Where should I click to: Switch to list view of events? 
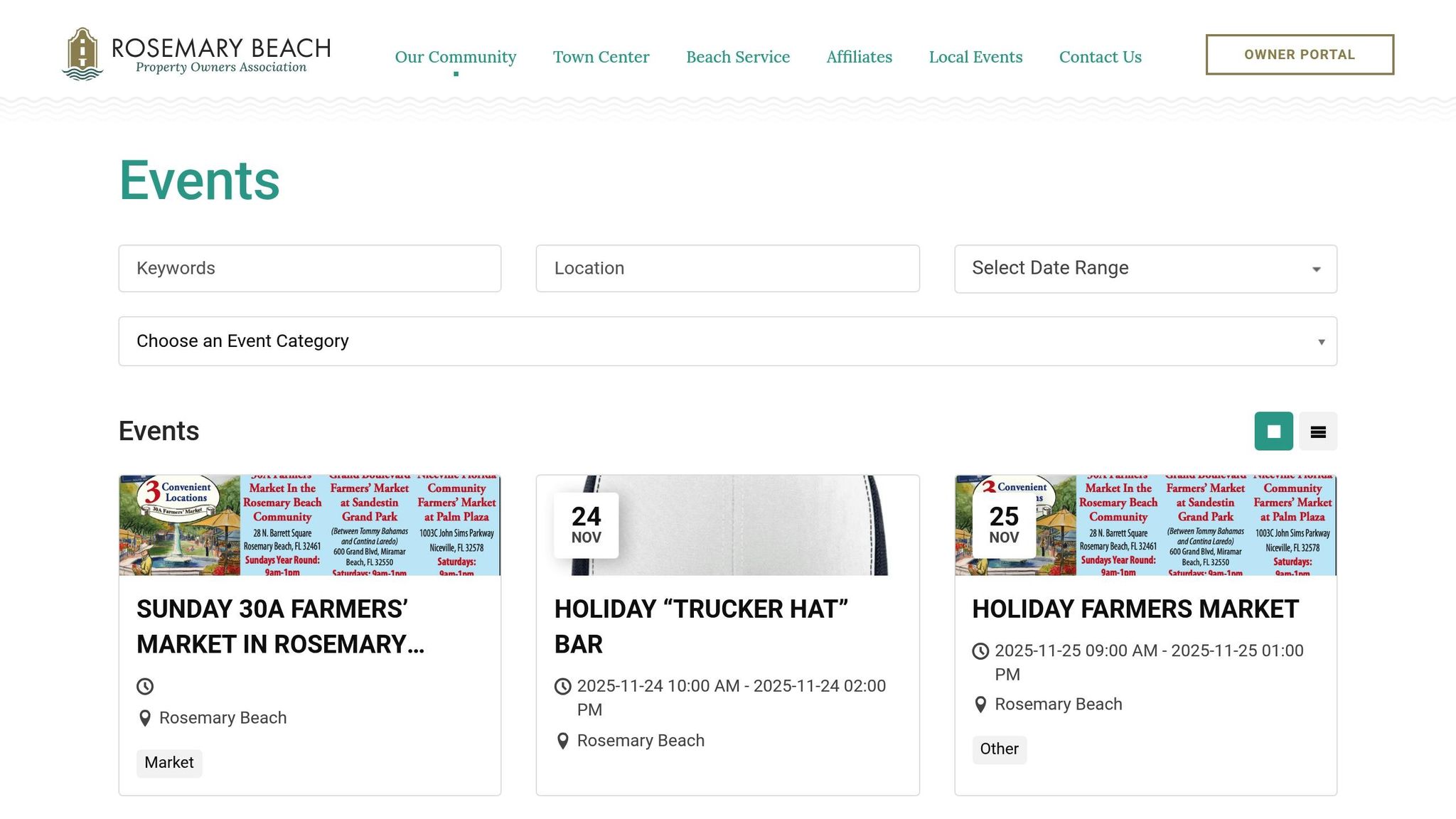tap(1317, 431)
